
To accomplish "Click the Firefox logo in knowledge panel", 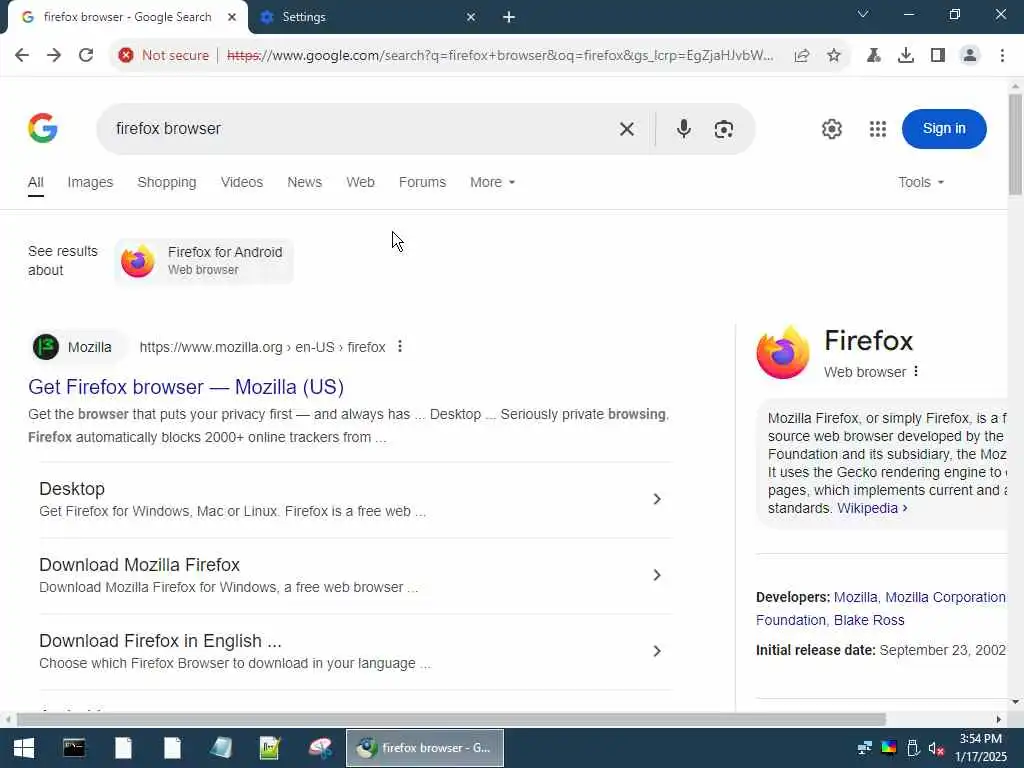I will (x=783, y=352).
